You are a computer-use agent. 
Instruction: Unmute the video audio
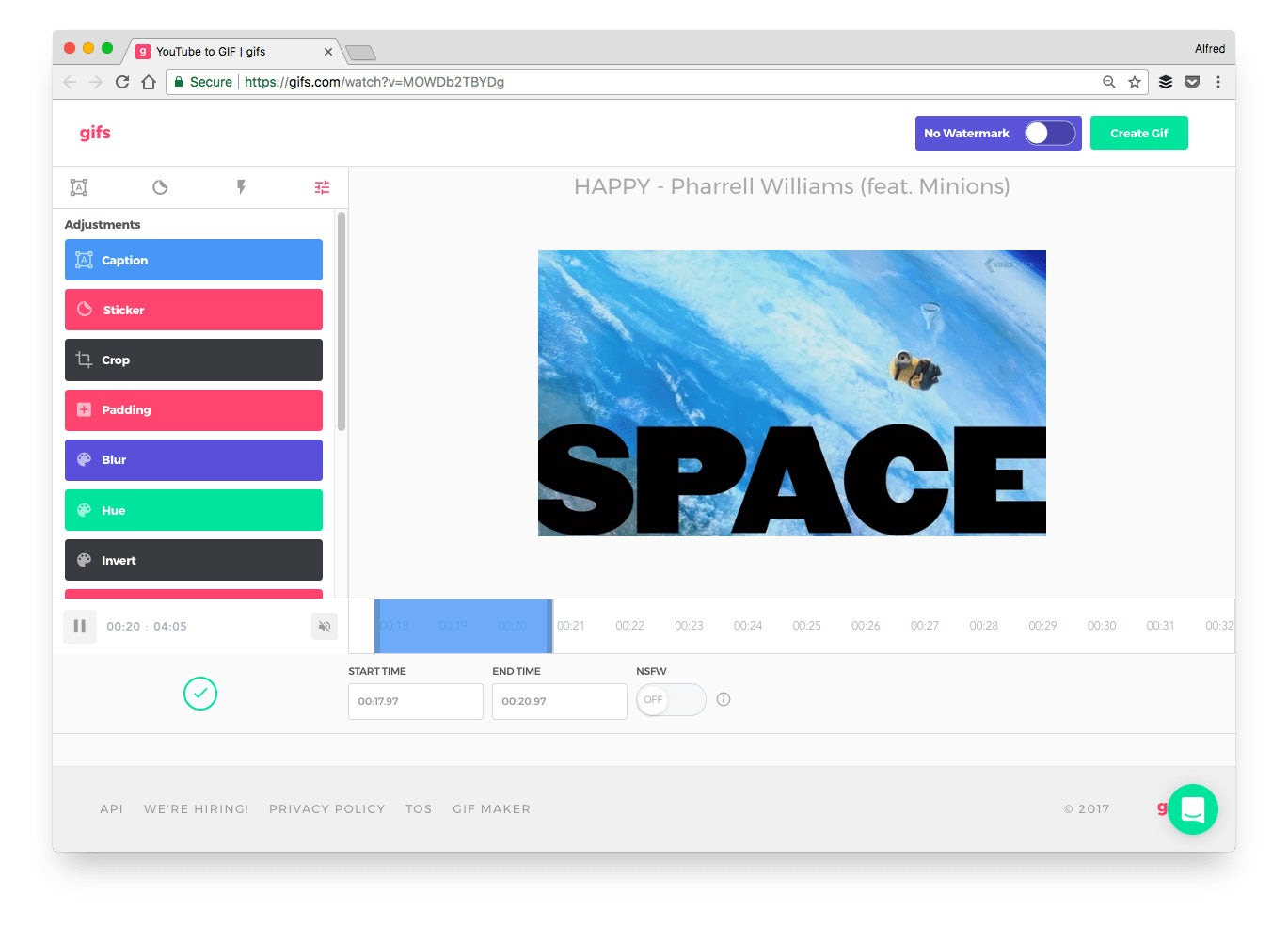[x=325, y=627]
